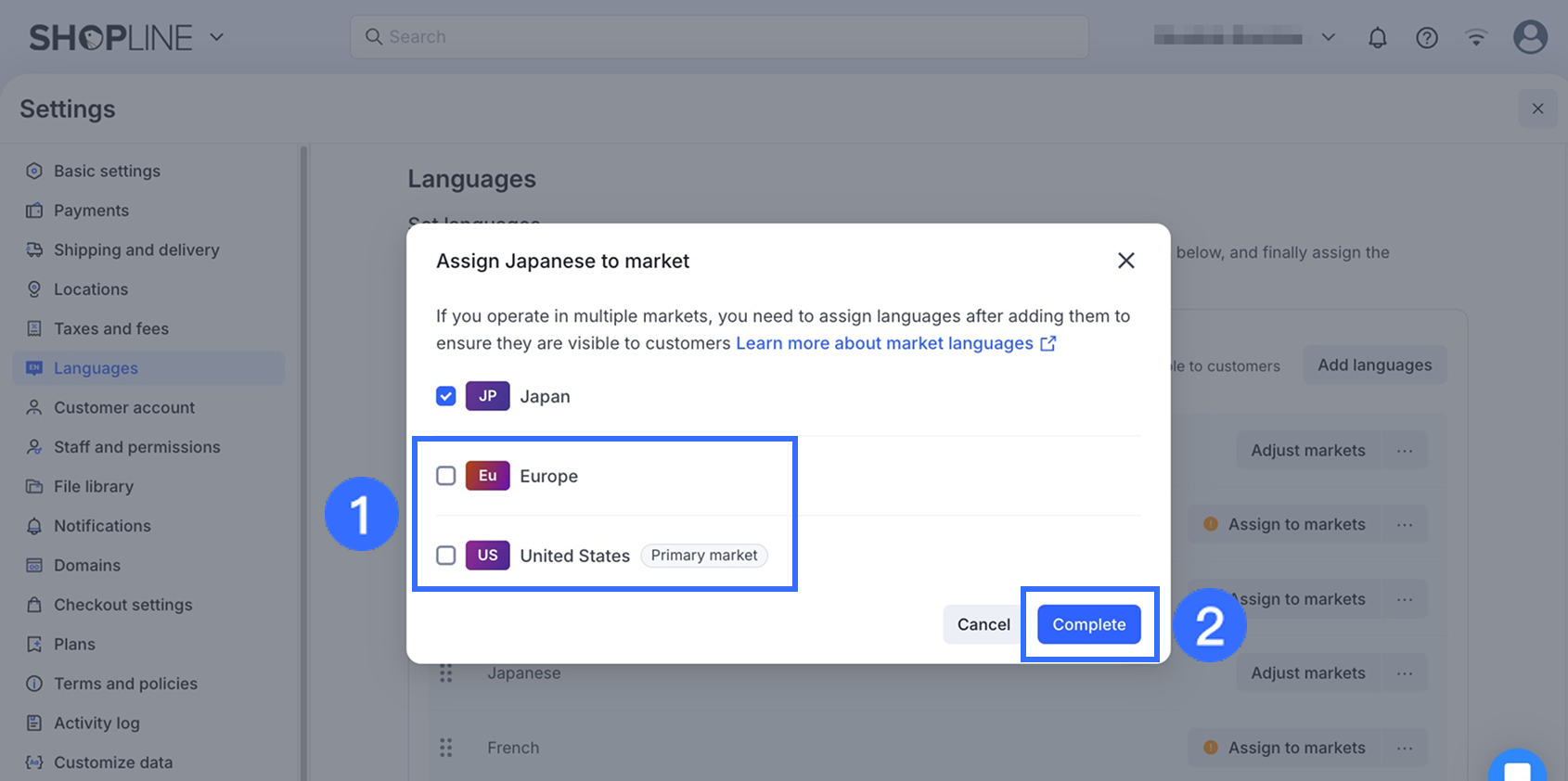Viewport: 1568px width, 781px height.
Task: Click Locations pin icon
Action: pyautogui.click(x=34, y=289)
